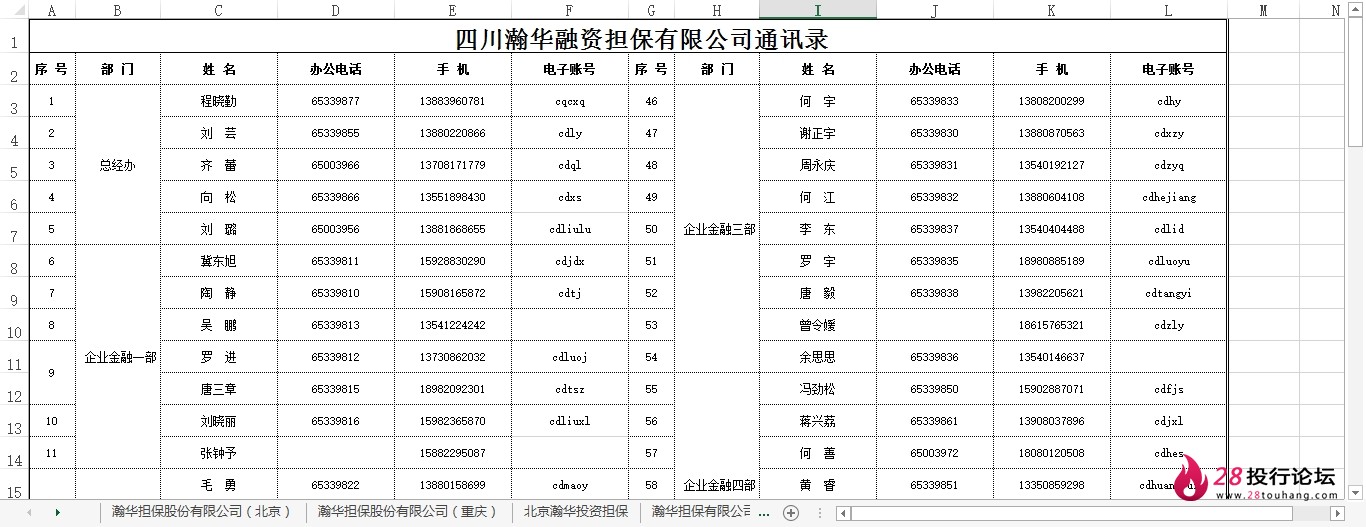Open the 瀚华担保股份有限公司（重庆） sheet tab
Viewport: 1366px width, 527px height.
coord(408,512)
